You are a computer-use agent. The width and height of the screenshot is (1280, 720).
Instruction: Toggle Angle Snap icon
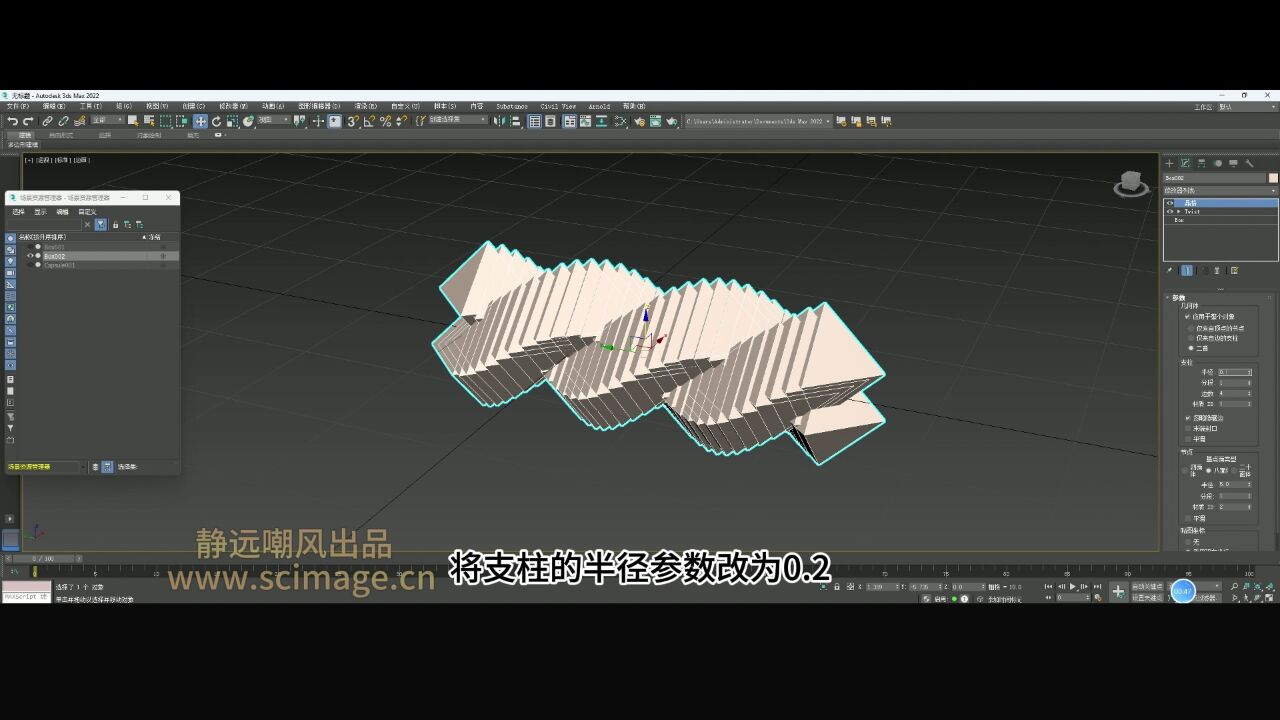(369, 121)
